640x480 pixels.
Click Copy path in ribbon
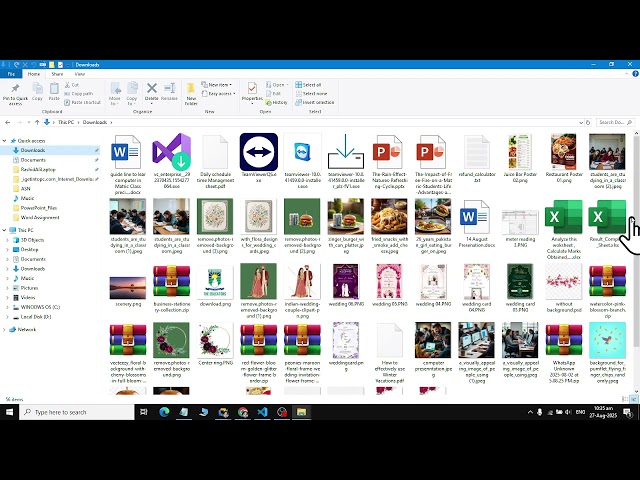(79, 93)
